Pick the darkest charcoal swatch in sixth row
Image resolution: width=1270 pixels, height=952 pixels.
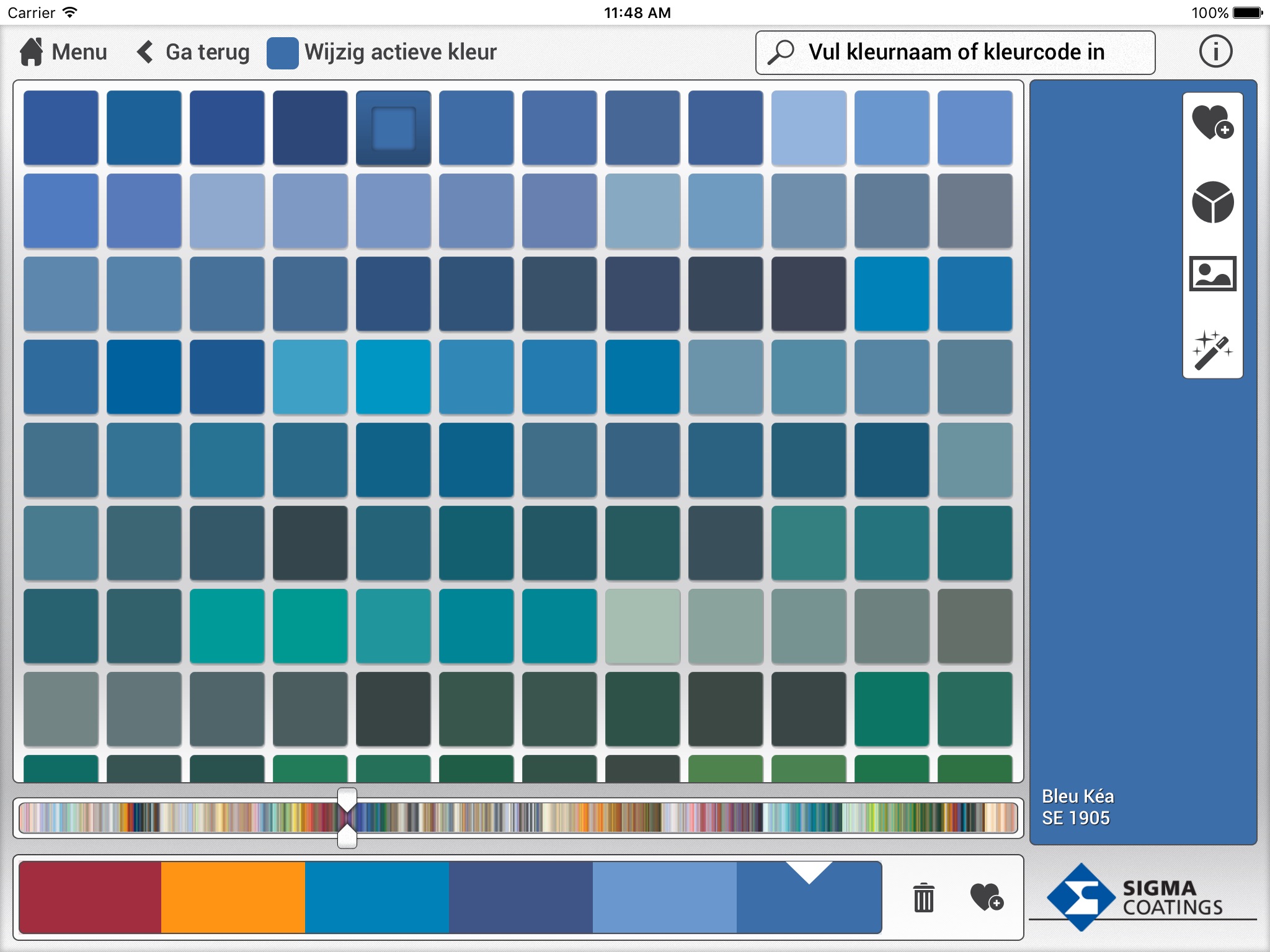point(310,543)
